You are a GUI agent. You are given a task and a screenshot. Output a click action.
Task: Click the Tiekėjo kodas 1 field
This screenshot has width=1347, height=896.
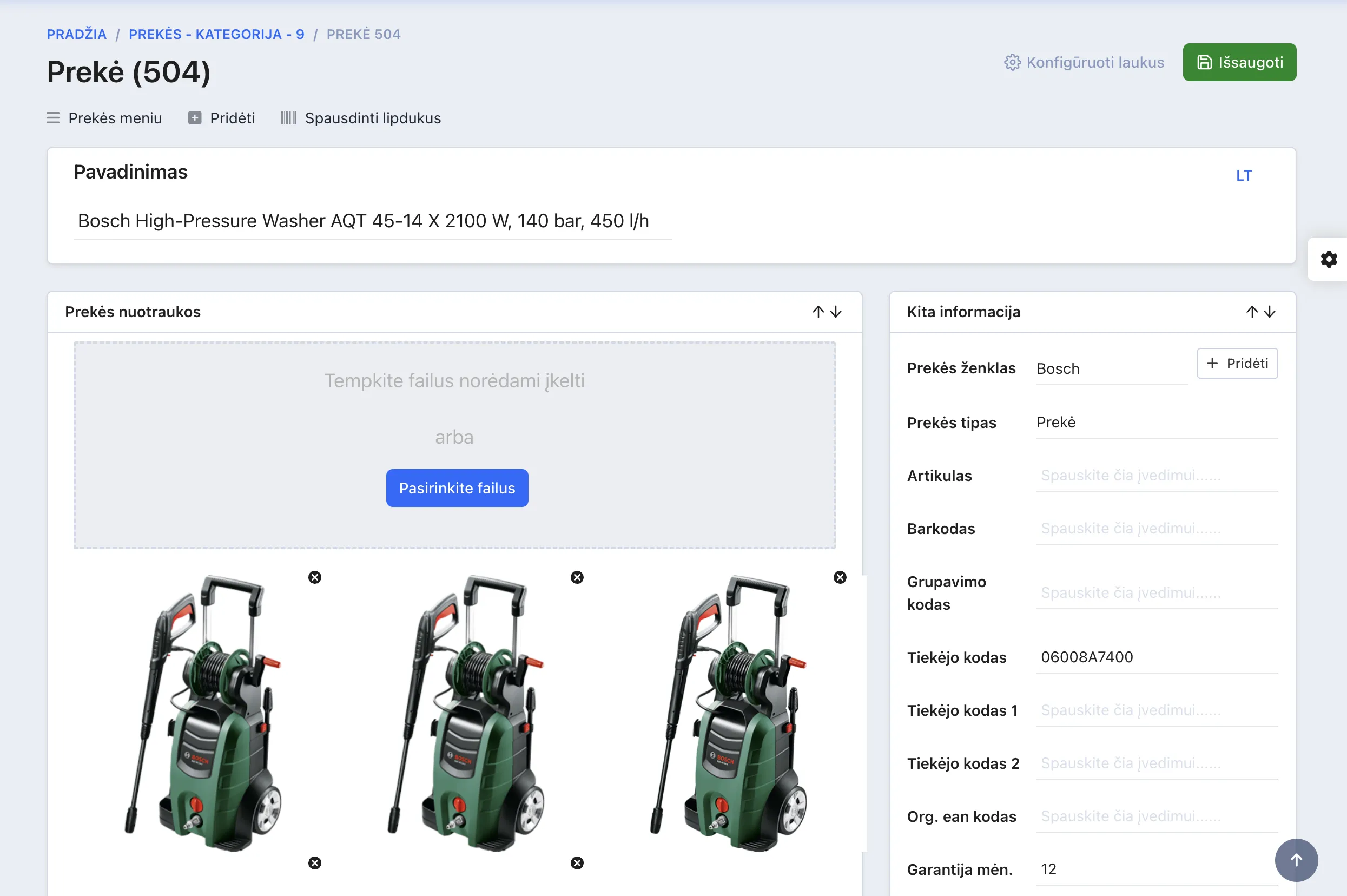click(x=1157, y=711)
